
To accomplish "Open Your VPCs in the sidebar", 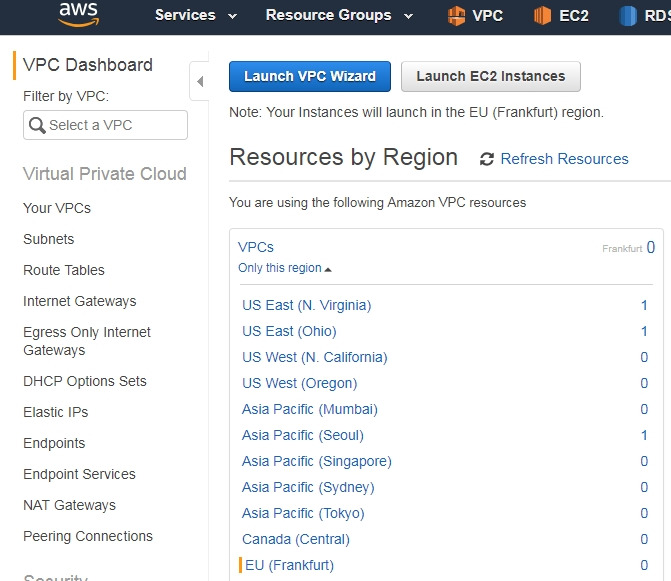I will [57, 208].
